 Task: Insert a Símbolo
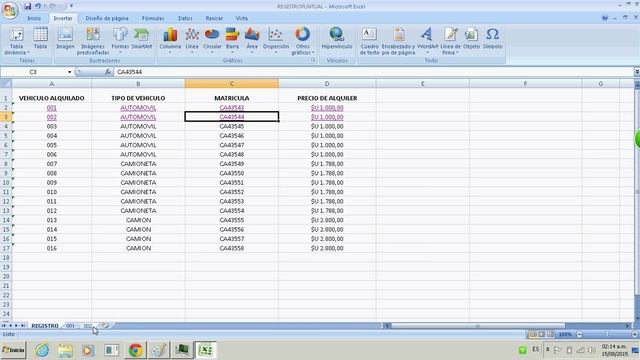(493, 39)
